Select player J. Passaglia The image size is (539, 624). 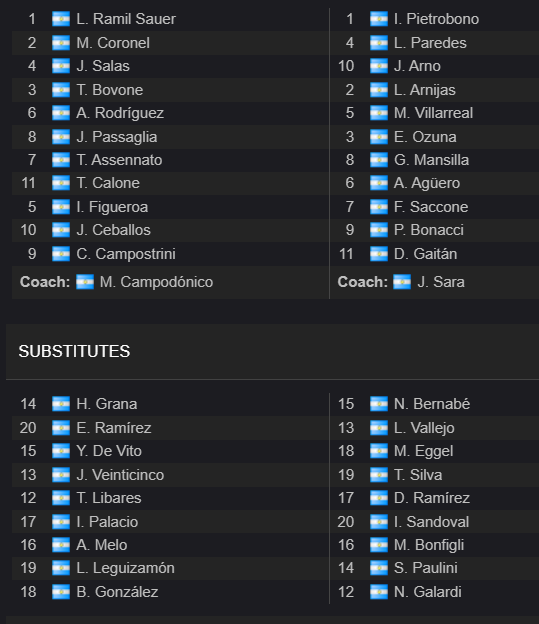coord(117,137)
